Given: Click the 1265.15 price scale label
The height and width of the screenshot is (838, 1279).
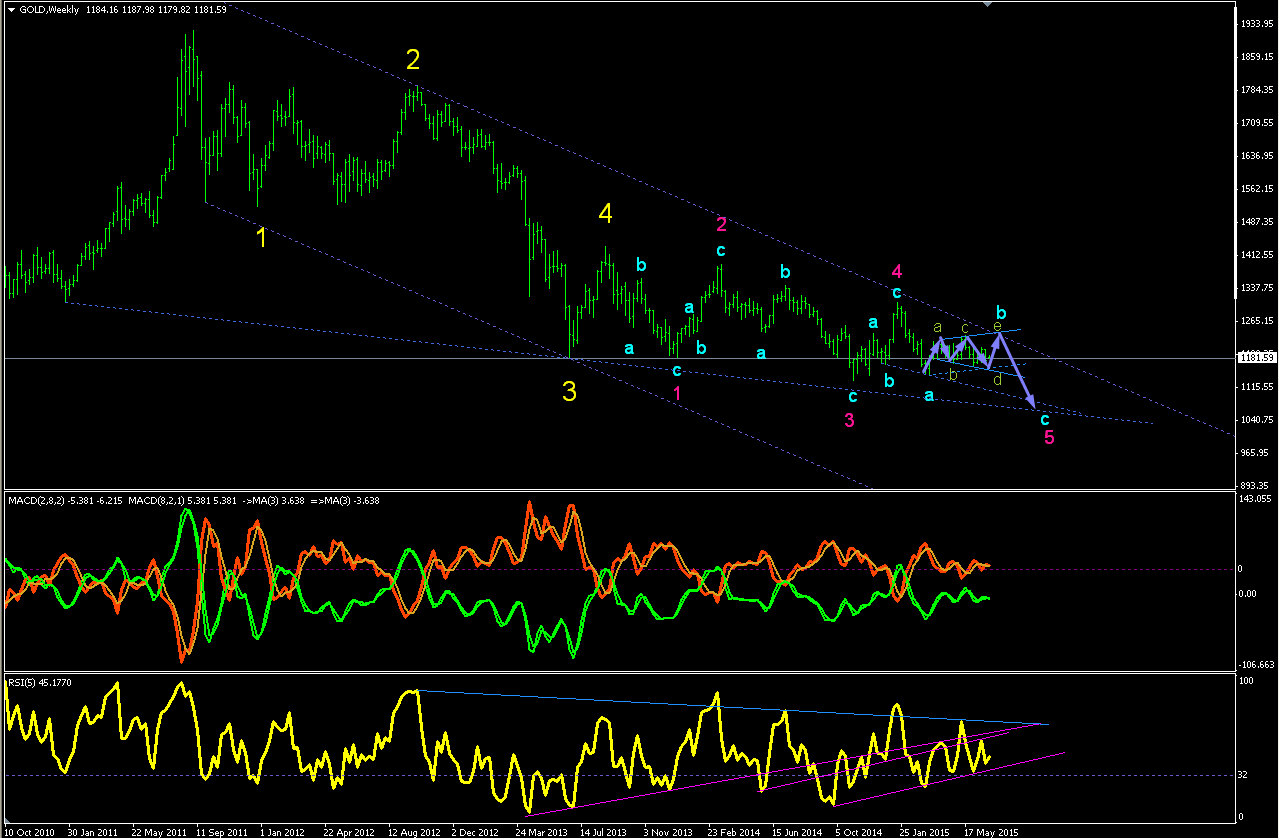Looking at the screenshot, I should [1258, 321].
